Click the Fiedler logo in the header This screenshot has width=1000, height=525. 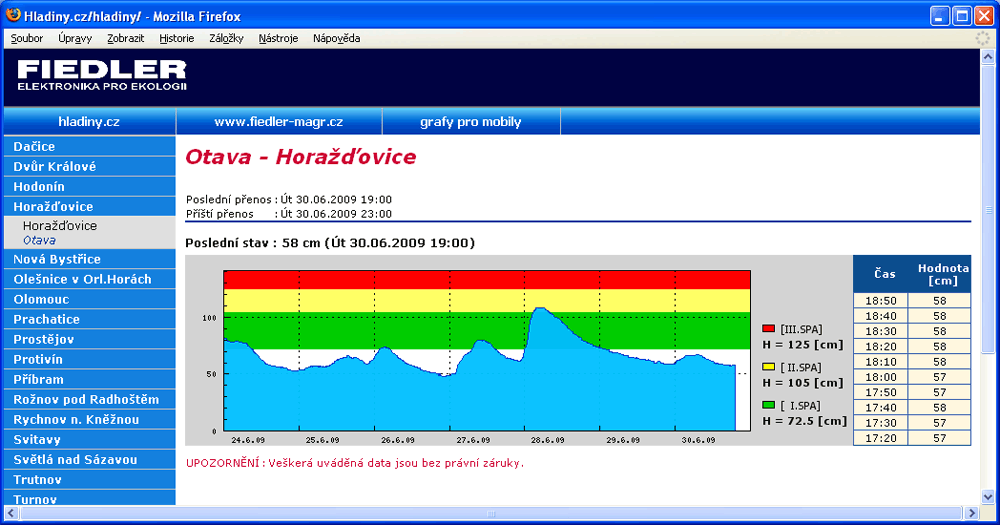point(102,75)
